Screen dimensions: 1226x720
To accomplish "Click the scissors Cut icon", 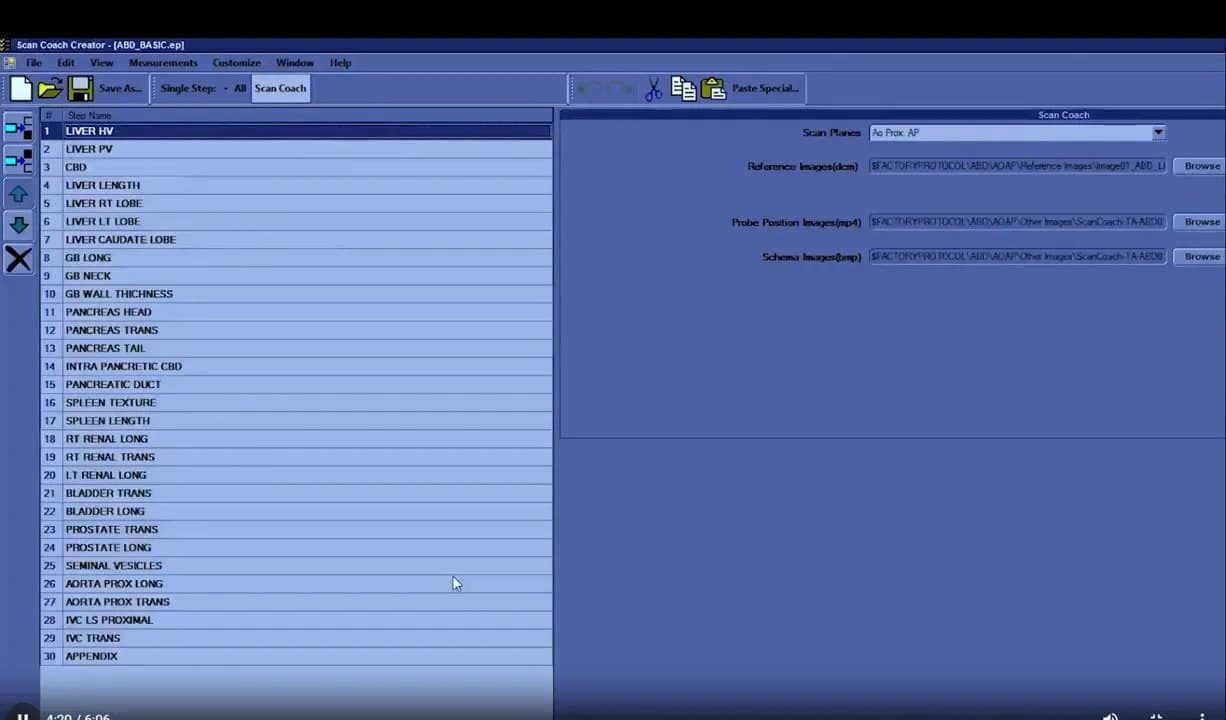I will click(x=653, y=89).
